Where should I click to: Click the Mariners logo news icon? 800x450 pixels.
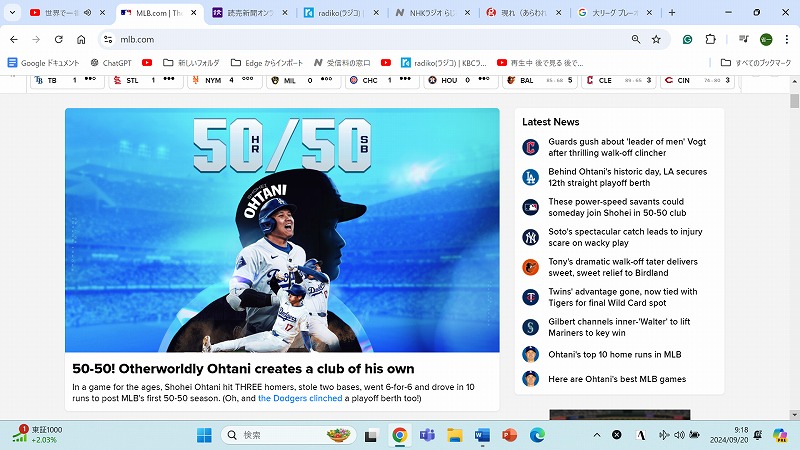pyautogui.click(x=531, y=327)
